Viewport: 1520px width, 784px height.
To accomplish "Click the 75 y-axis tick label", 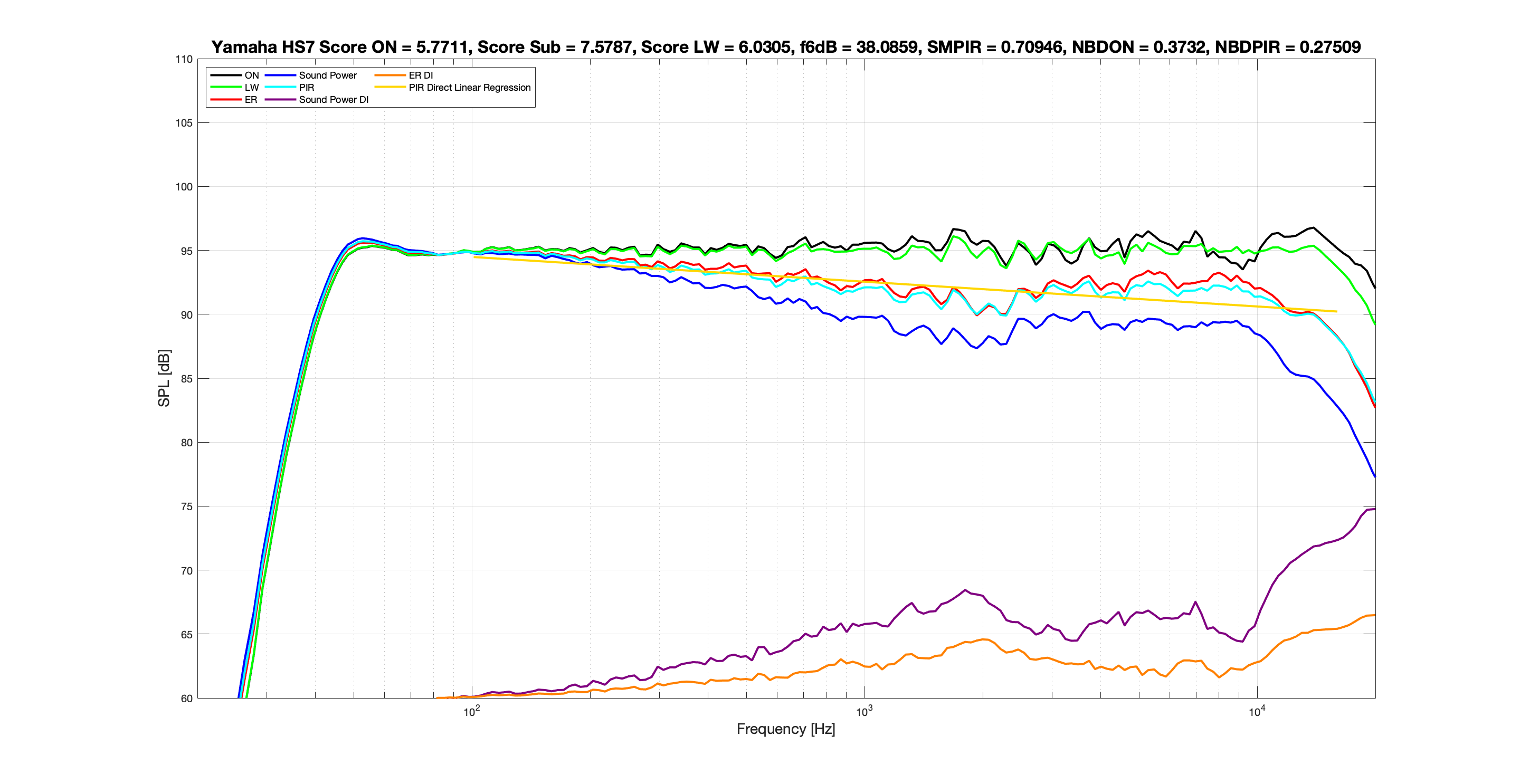I will coord(186,506).
